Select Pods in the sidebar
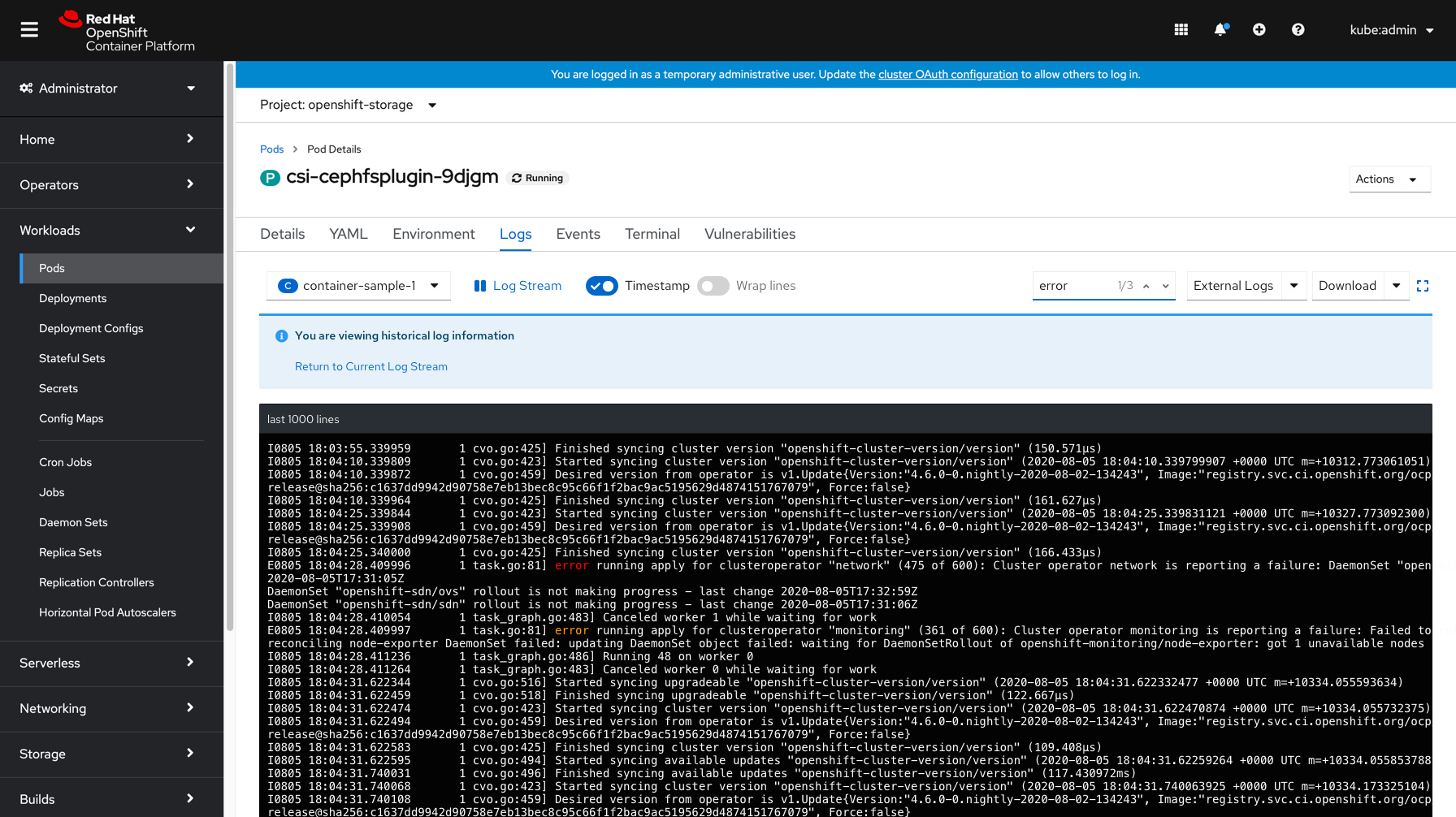Image resolution: width=1456 pixels, height=817 pixels. [x=122, y=268]
